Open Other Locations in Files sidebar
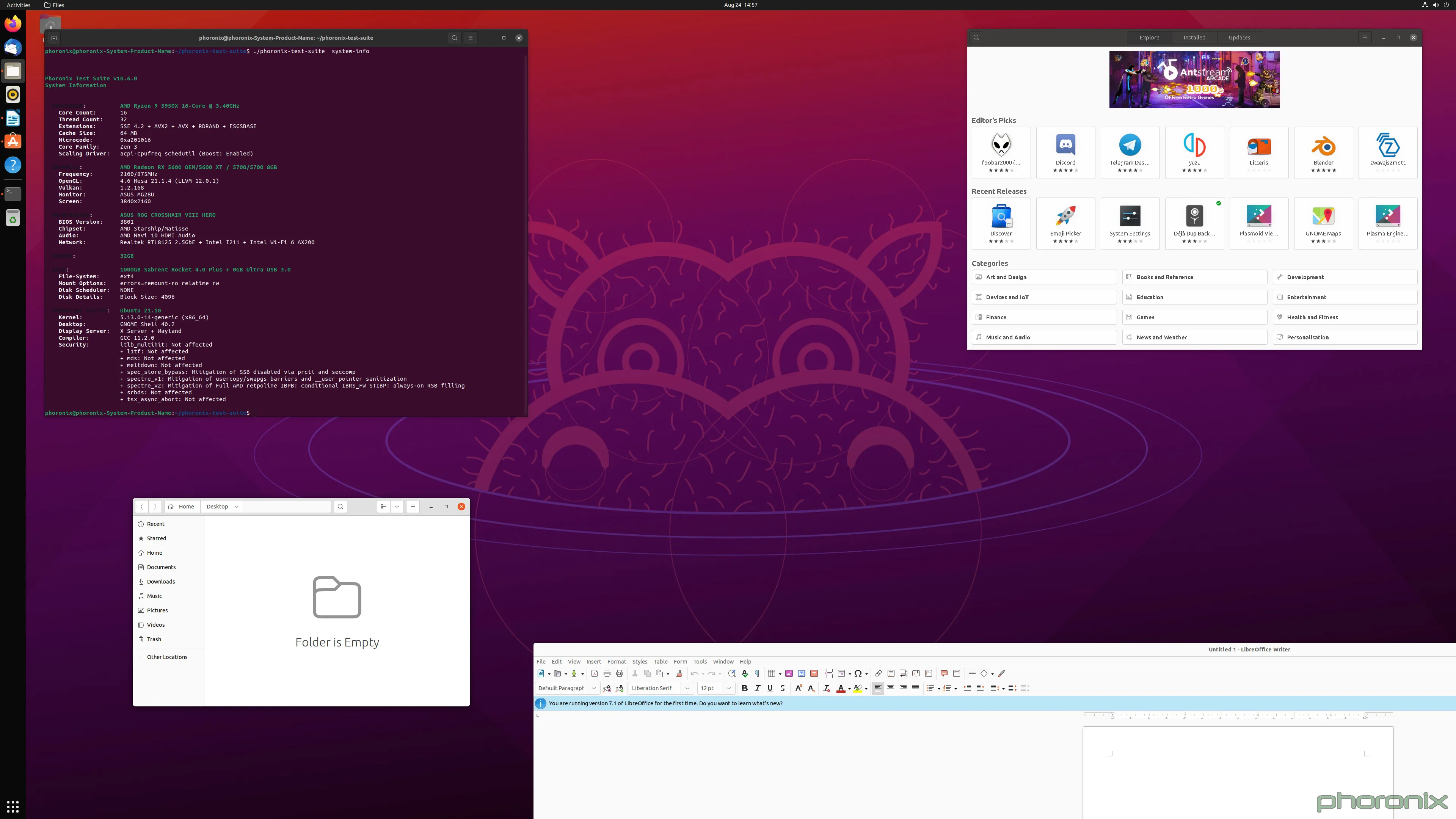The image size is (1456, 819). tap(168, 657)
